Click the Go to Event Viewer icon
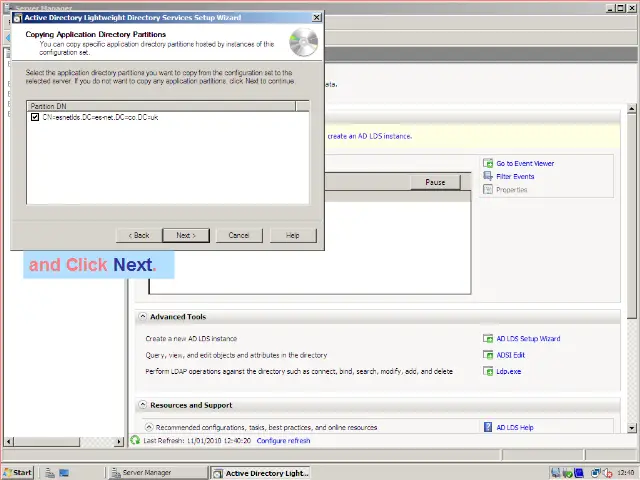This screenshot has width=640, height=480. (x=488, y=163)
